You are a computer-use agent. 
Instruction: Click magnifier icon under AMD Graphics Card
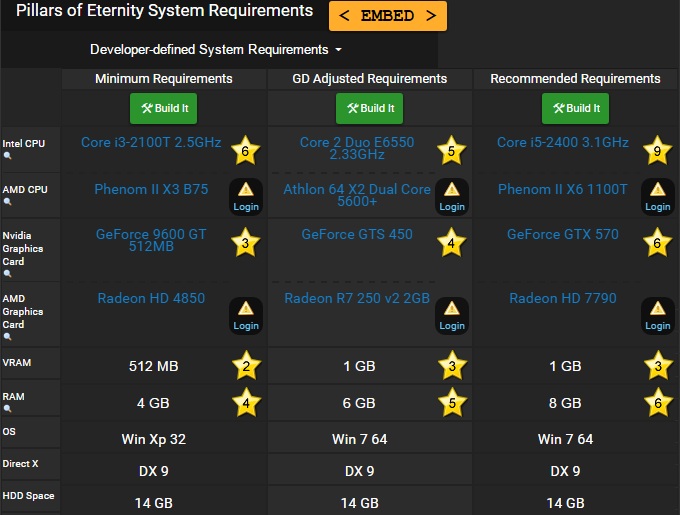coord(7,336)
